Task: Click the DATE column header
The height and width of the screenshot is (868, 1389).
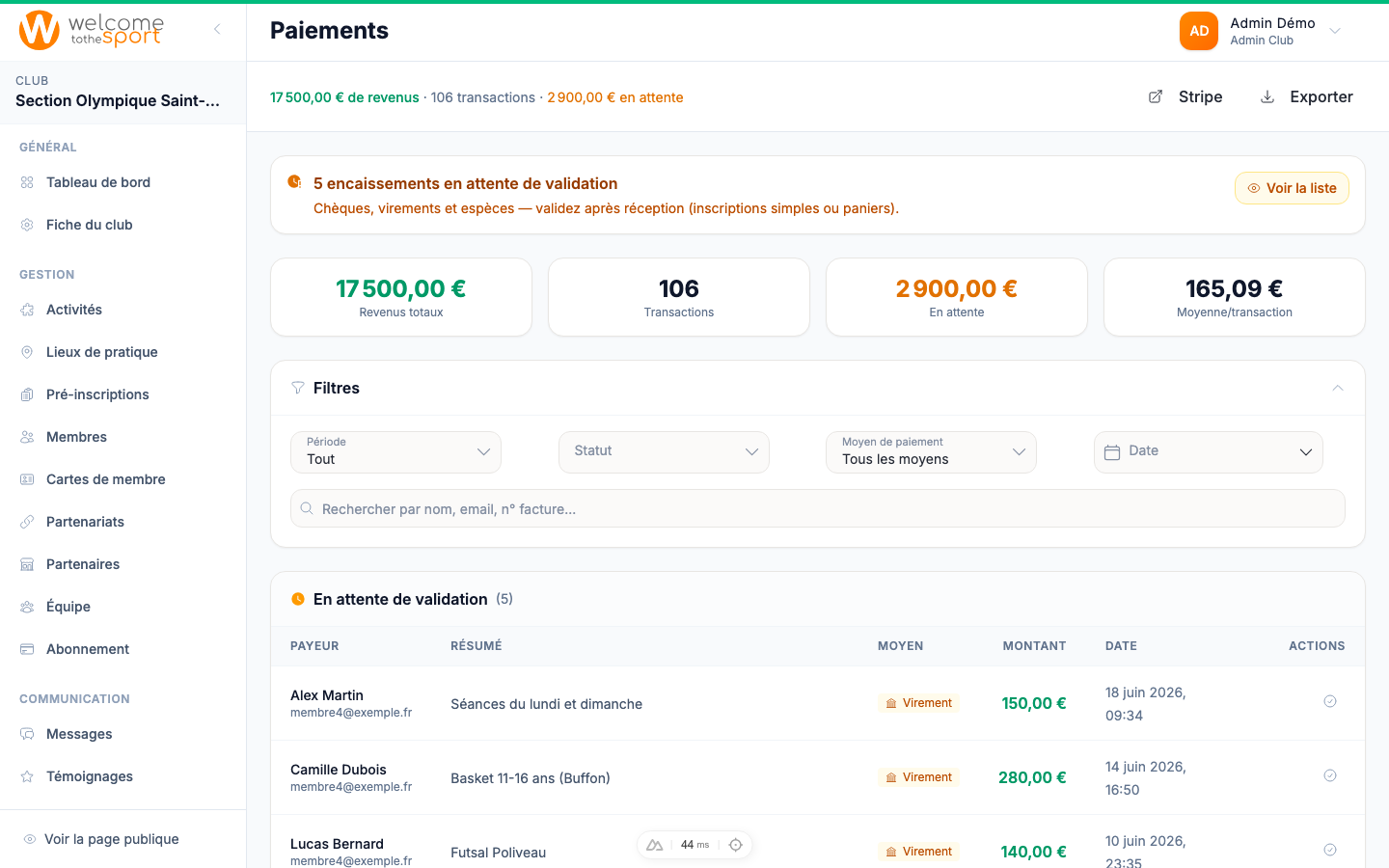Action: tap(1121, 646)
